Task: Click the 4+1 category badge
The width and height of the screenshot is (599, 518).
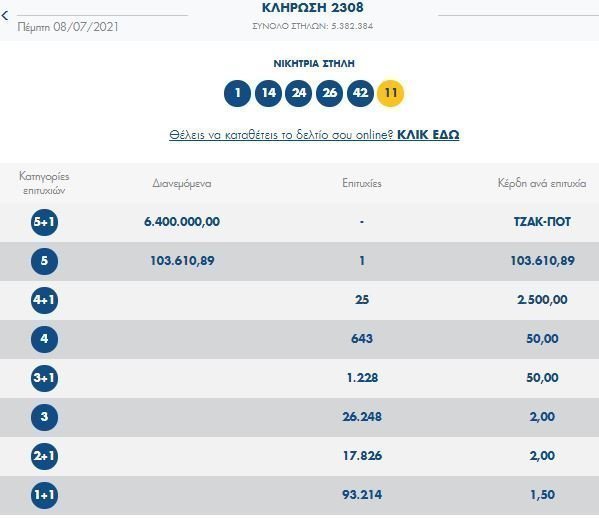Action: [x=44, y=300]
